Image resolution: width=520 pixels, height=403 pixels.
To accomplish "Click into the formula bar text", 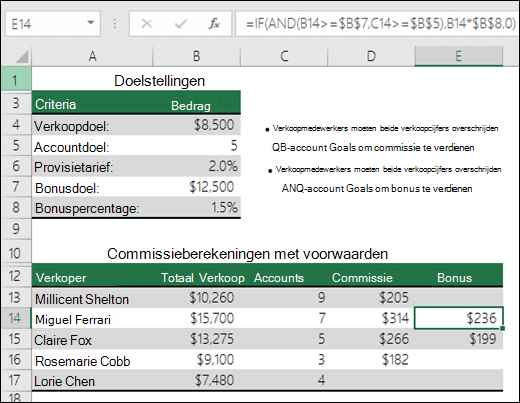I will click(x=377, y=24).
